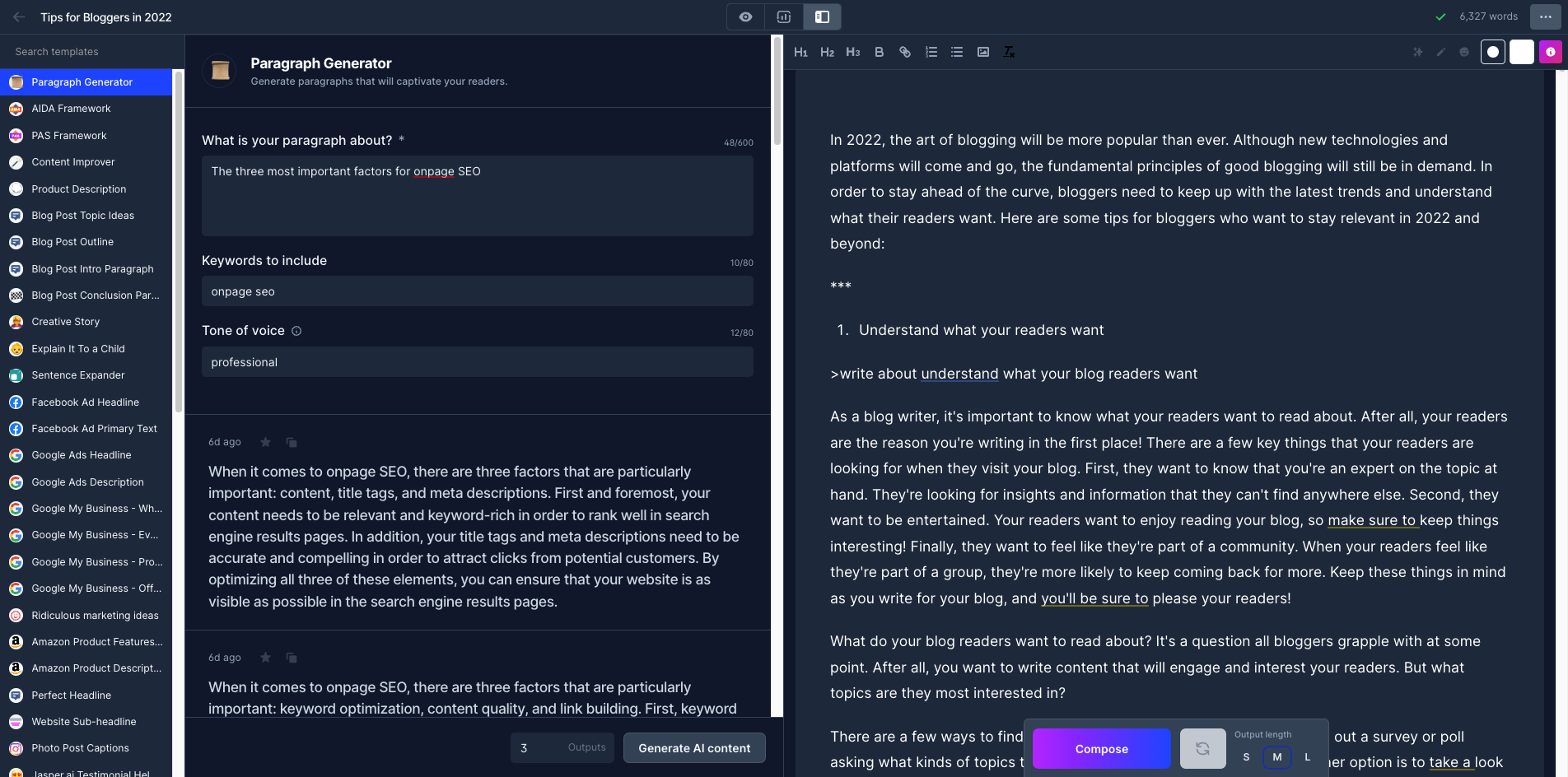The height and width of the screenshot is (777, 1568).
Task: Click the Tone of voice info icon
Action: click(296, 331)
